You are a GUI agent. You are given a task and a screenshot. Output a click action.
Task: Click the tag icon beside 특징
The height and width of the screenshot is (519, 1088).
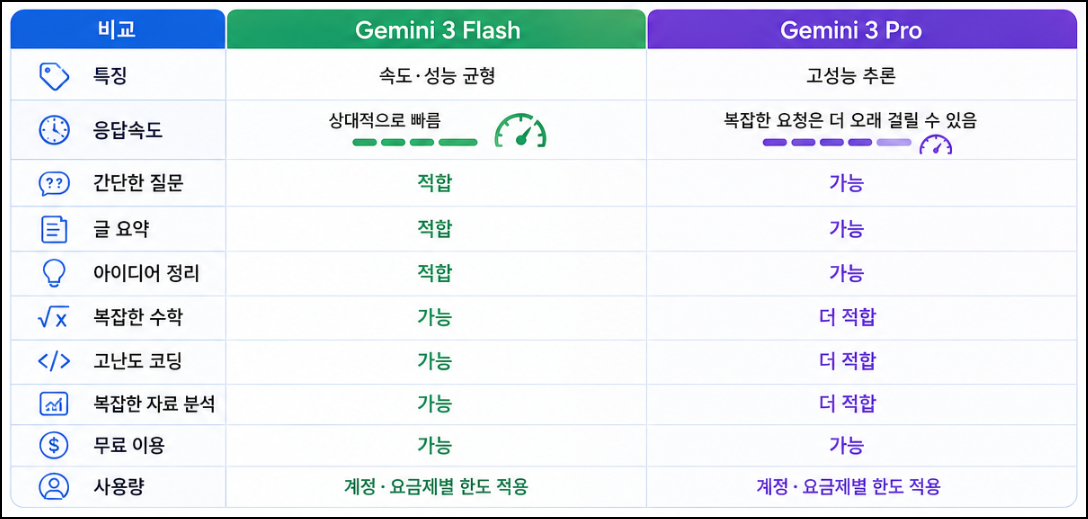point(53,76)
